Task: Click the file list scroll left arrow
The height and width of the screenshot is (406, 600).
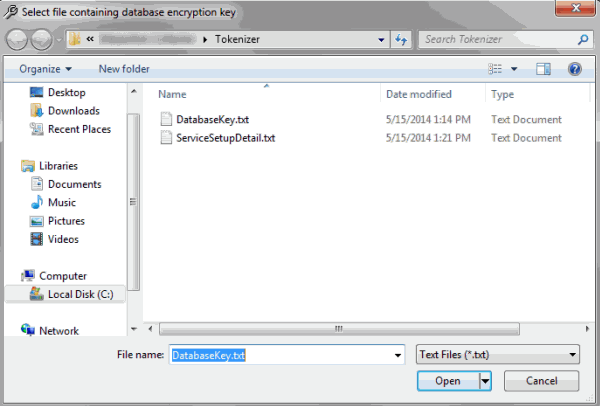Action: coord(150,329)
